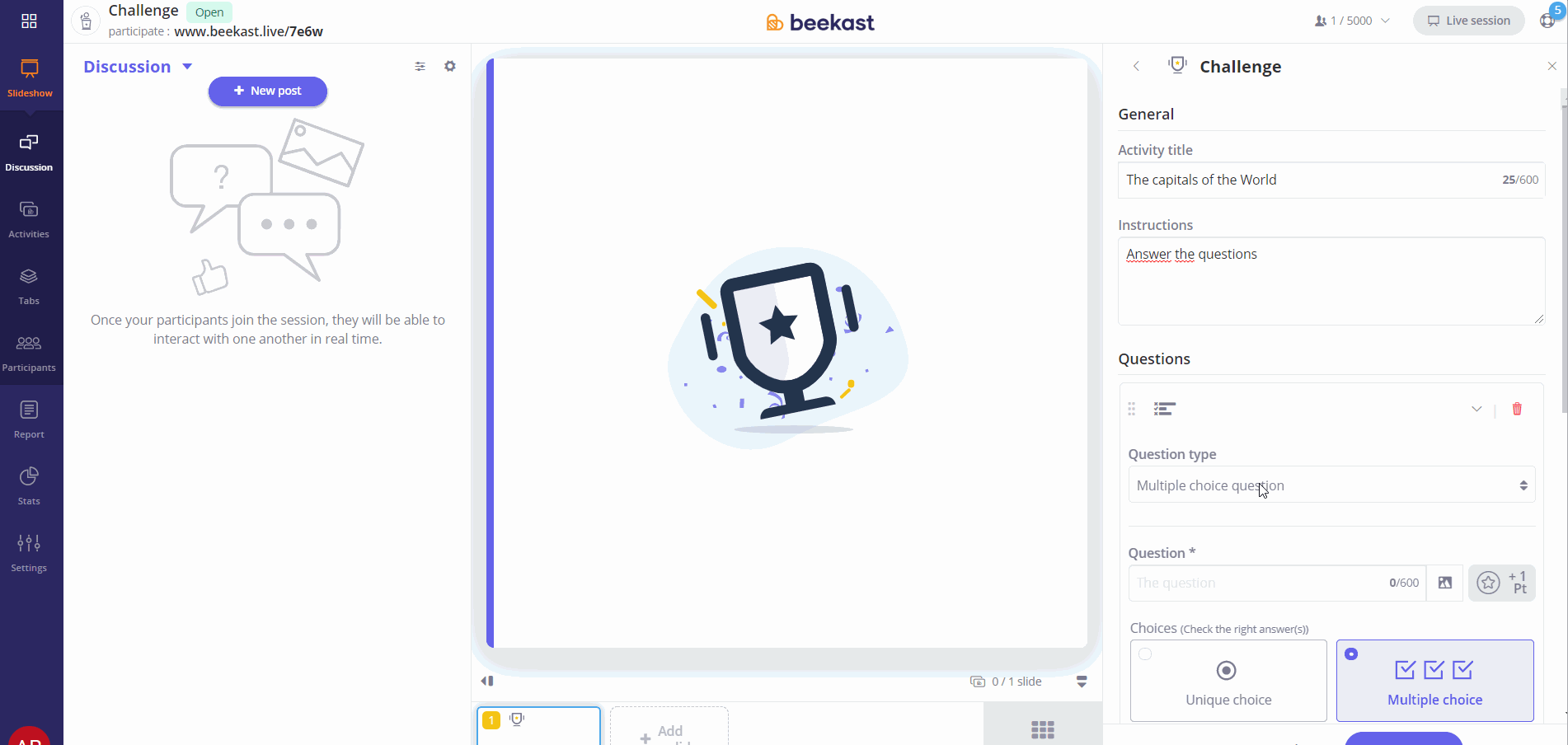This screenshot has height=745, width=1568.
Task: Open the Slideshow sidebar section
Action: point(30,78)
